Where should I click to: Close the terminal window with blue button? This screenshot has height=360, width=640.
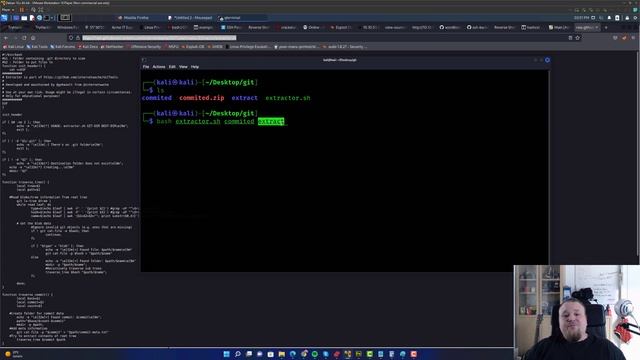click(x=547, y=60)
